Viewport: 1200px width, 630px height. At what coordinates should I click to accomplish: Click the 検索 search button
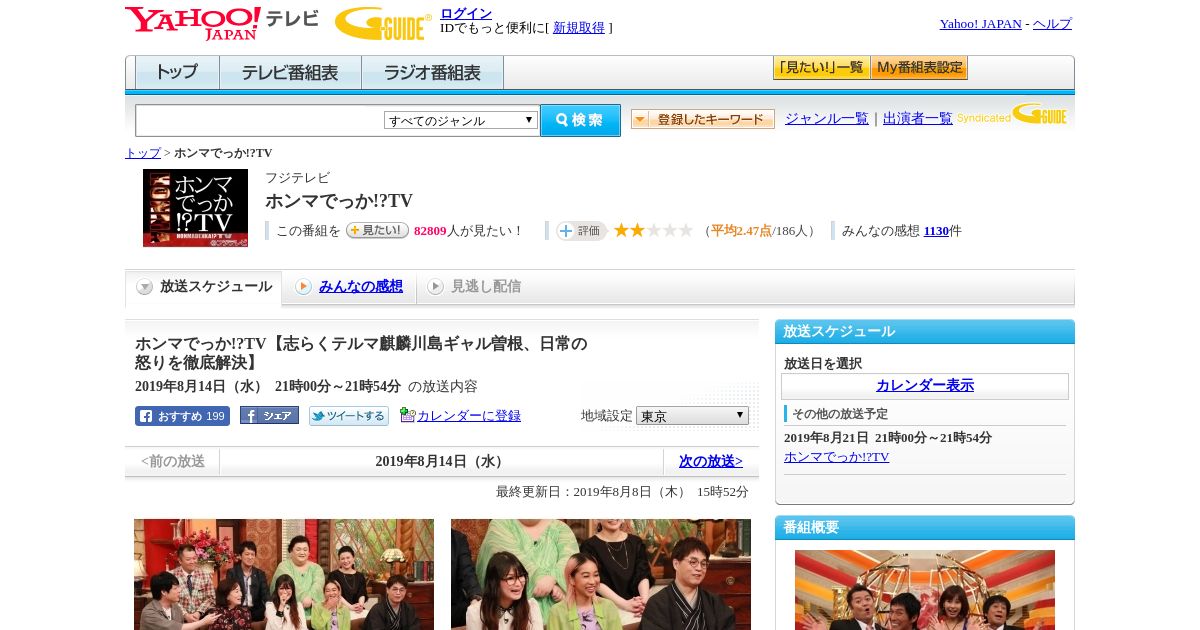click(x=580, y=120)
